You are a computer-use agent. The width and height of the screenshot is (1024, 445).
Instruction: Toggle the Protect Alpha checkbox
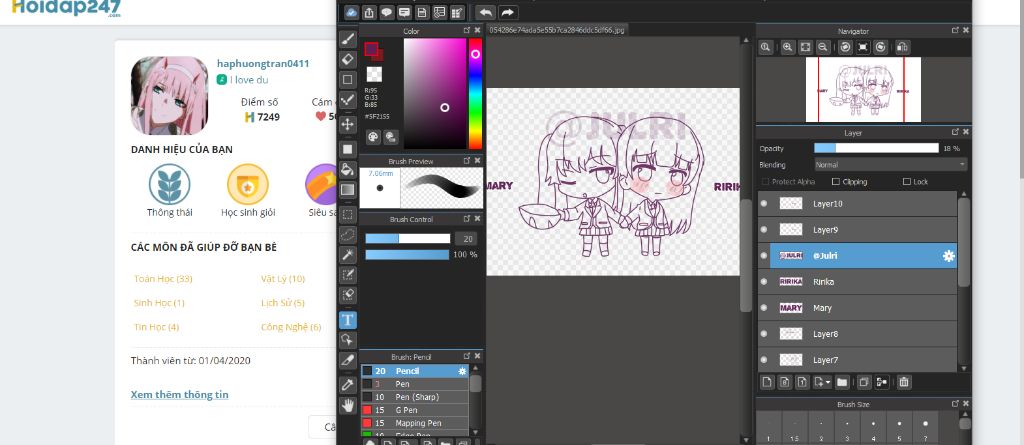click(x=766, y=182)
